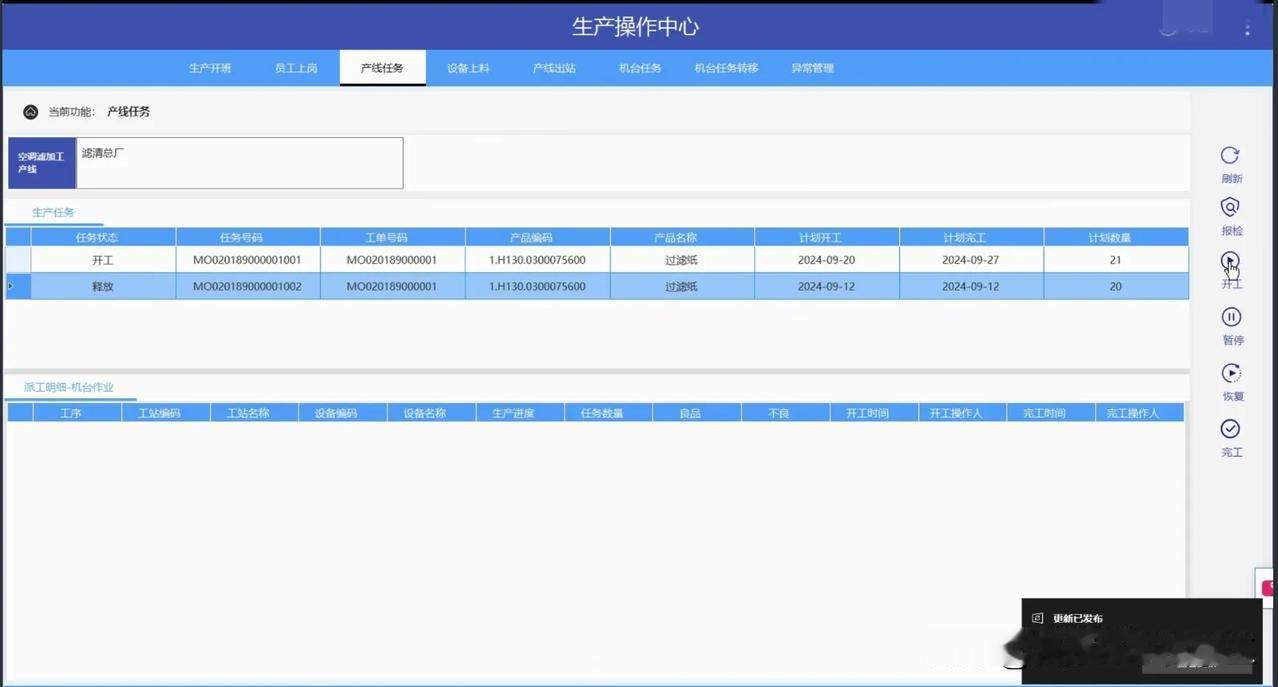Switch to the 设备上料 tab
1278x687 pixels.
pos(468,67)
